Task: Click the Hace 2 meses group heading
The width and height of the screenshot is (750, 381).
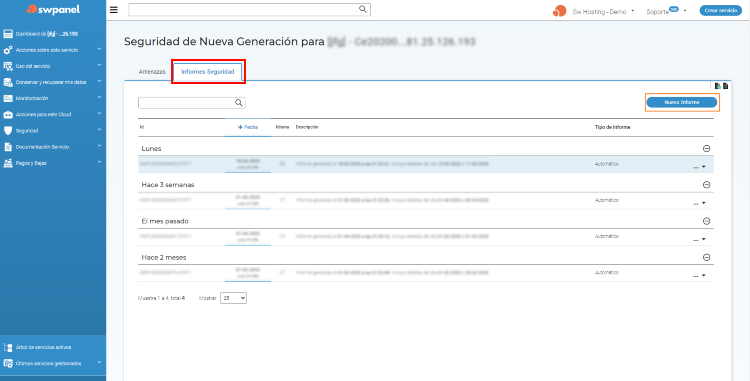Action: click(x=164, y=258)
